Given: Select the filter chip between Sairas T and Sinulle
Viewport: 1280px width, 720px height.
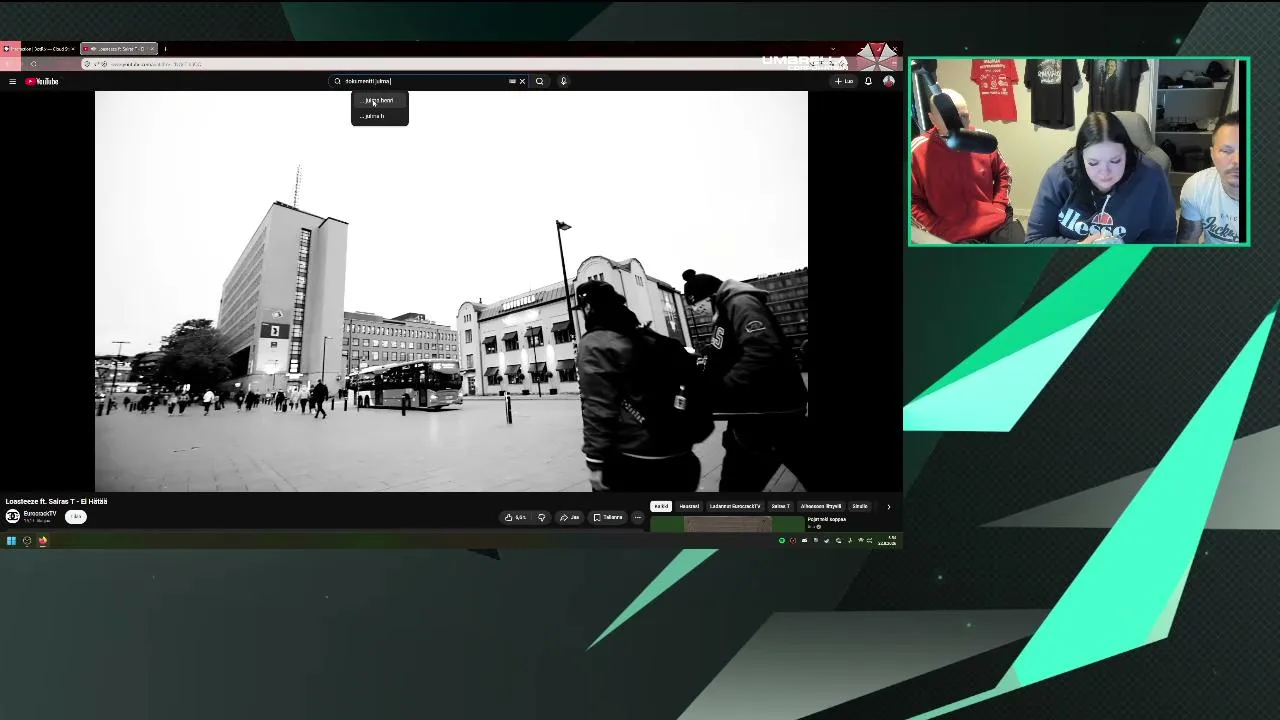Looking at the screenshot, I should (x=821, y=506).
